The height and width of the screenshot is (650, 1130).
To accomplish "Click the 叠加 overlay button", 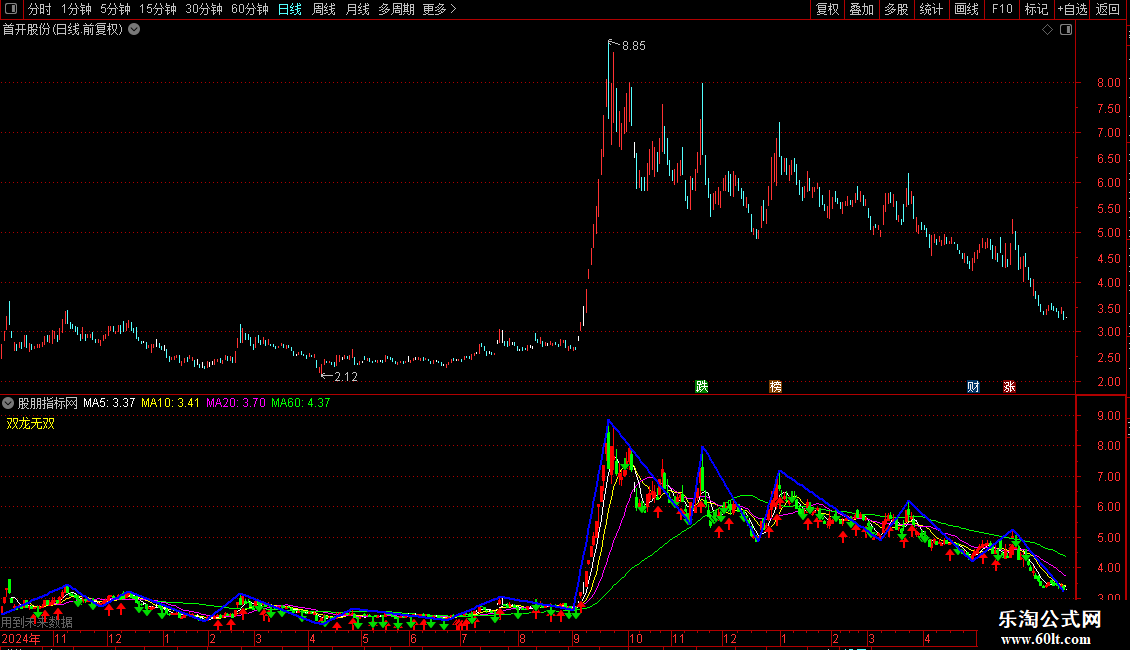I will point(862,9).
